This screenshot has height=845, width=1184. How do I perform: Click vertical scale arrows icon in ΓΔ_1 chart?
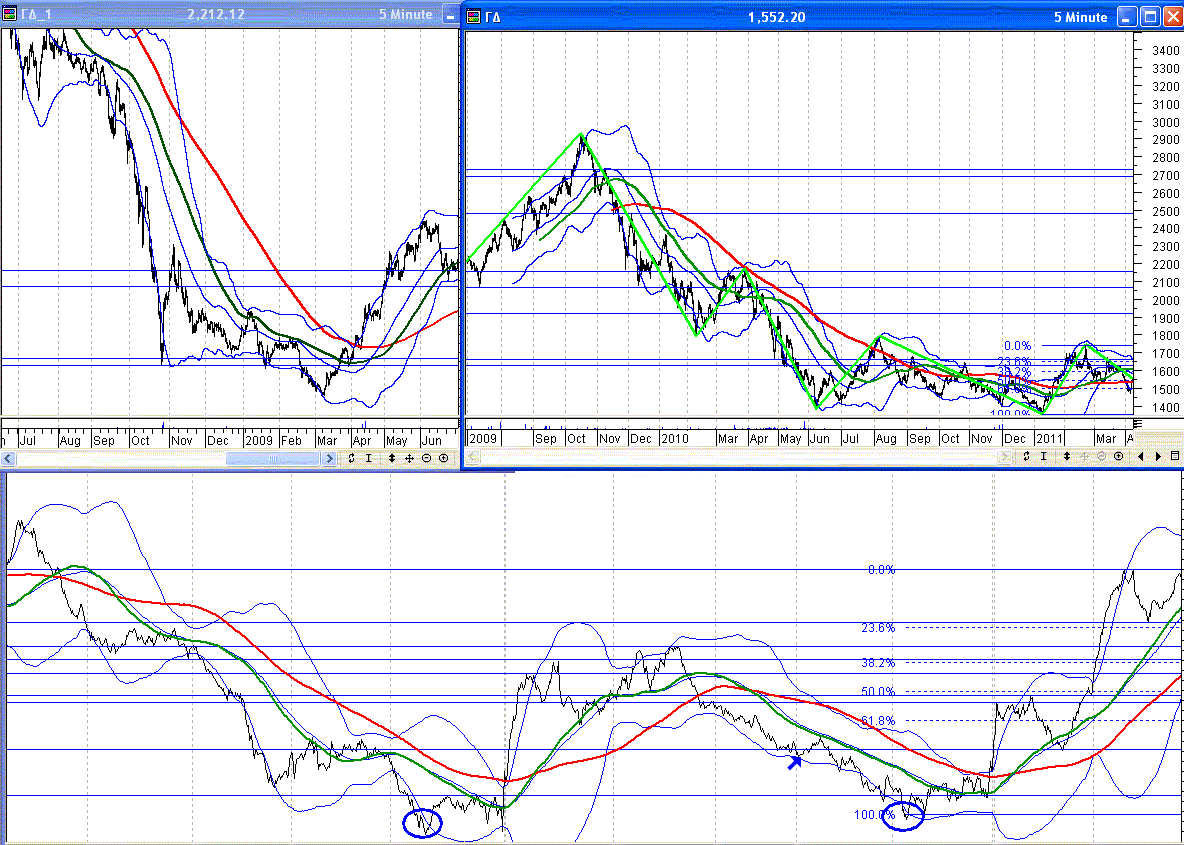(392, 458)
